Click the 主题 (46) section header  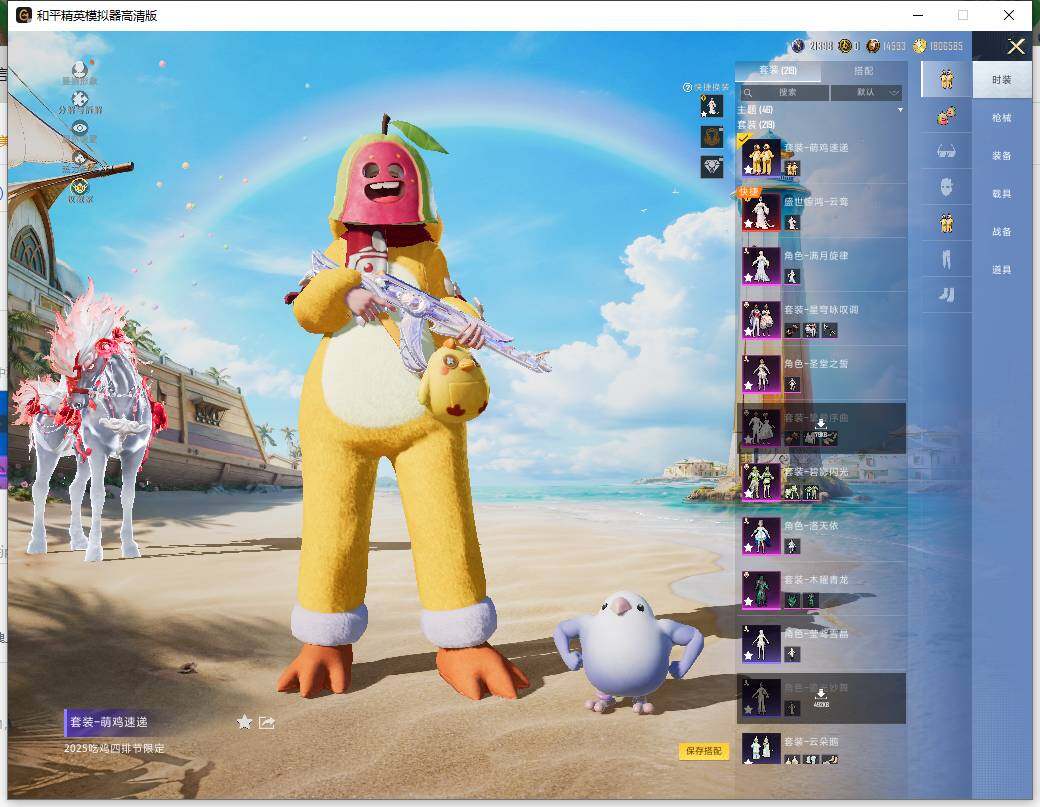click(755, 109)
